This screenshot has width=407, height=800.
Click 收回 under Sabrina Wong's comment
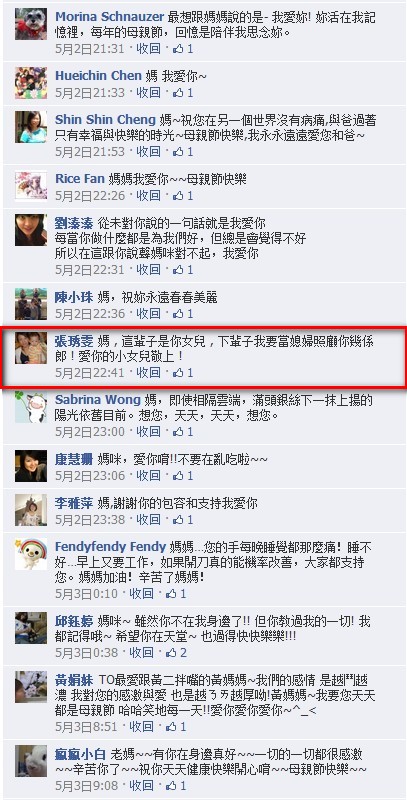148,432
